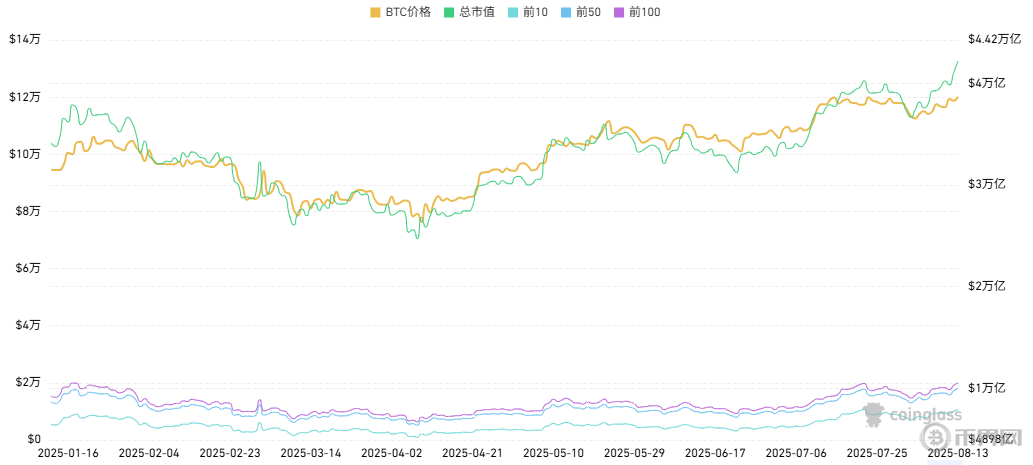Click the blue 前50 legend swatch
This screenshot has width=1033, height=465.
(567, 12)
